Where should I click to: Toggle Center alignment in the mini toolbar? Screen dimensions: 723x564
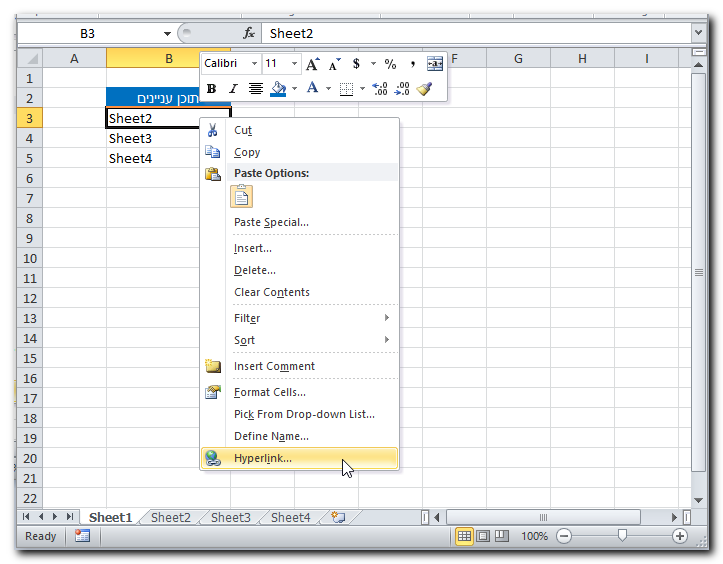click(255, 89)
